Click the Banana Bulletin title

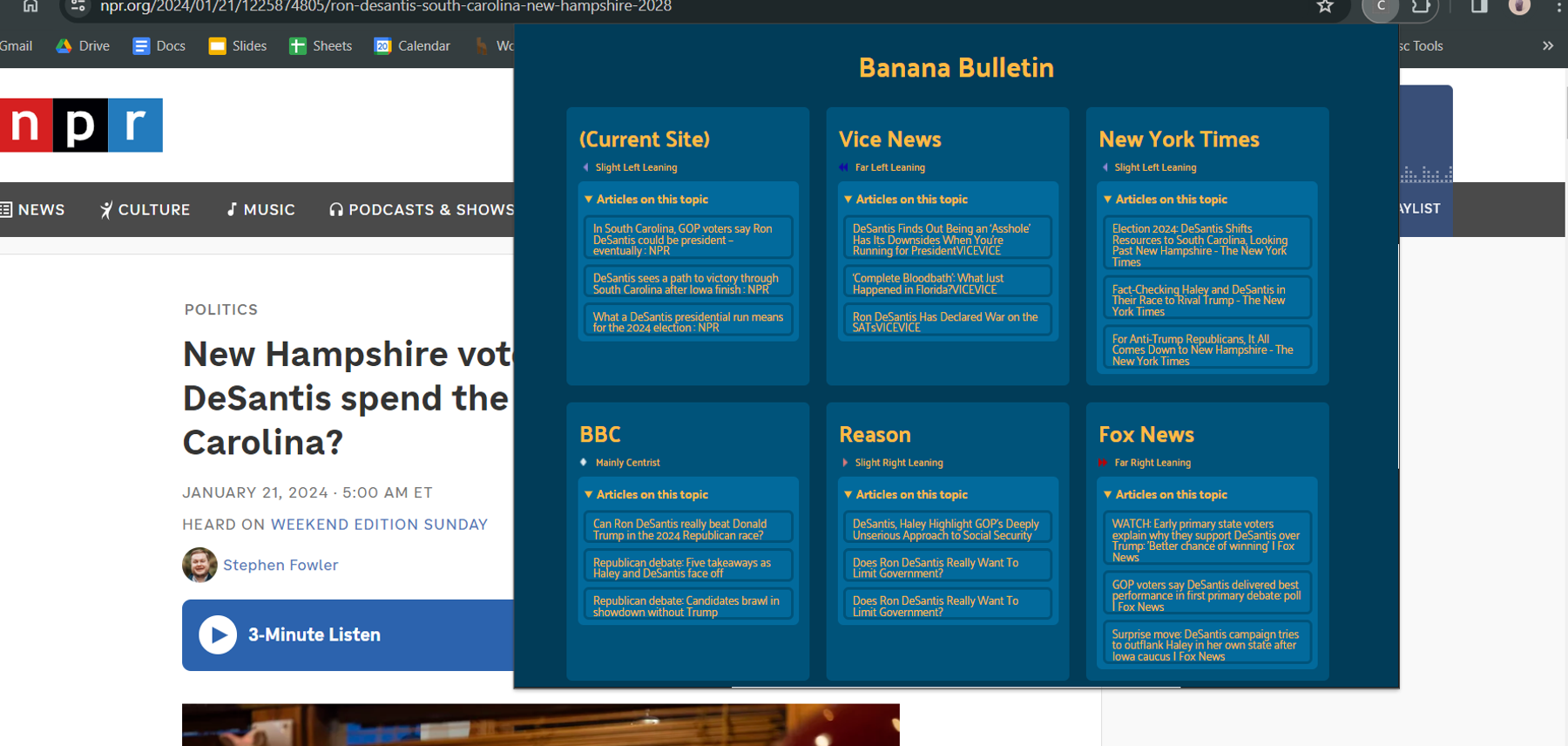956,68
